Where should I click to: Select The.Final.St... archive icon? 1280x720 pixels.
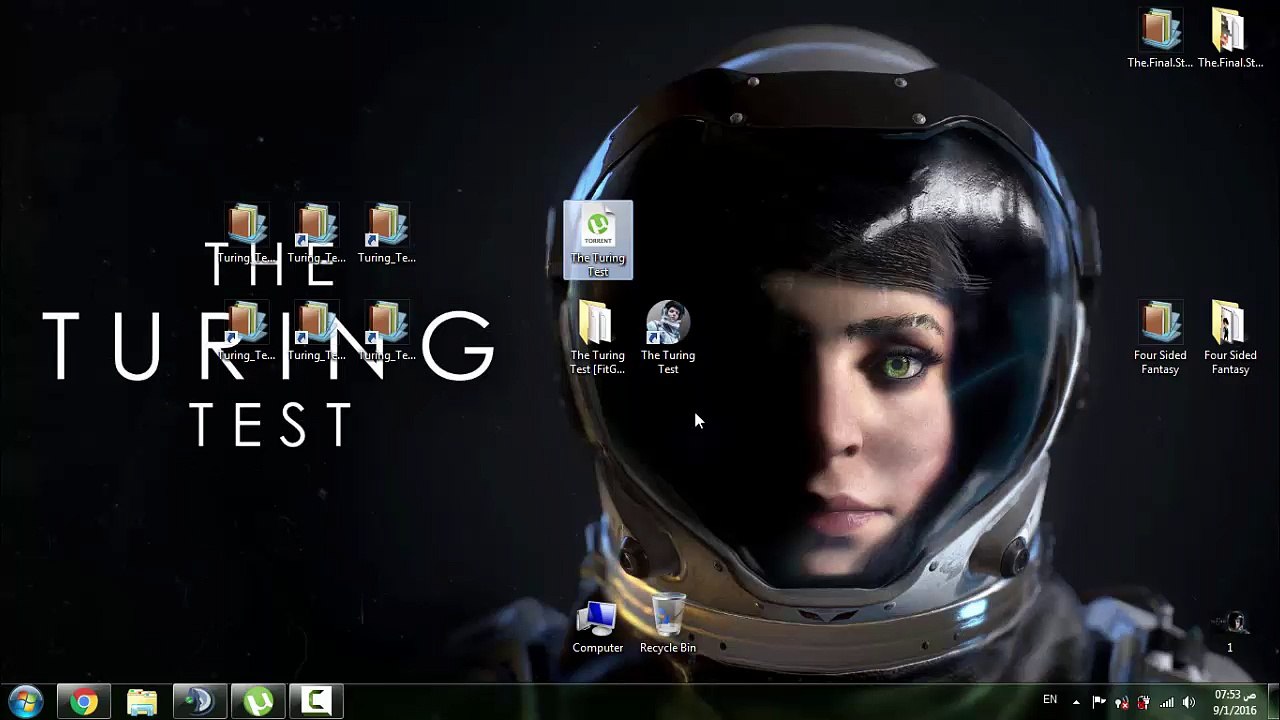tap(1160, 38)
